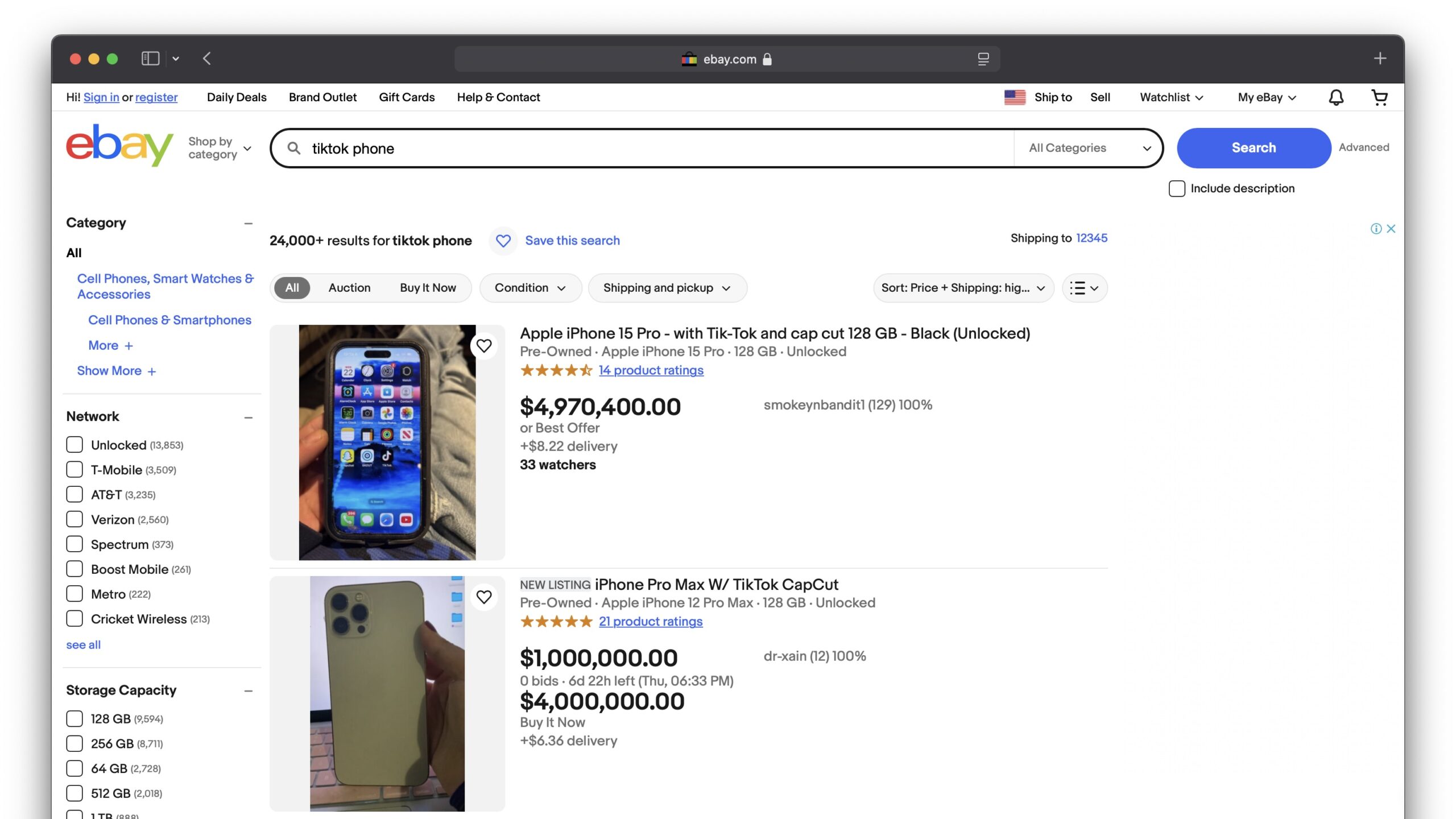Add iPhone Pro Max listing to watchlist
Screen dimensions: 1456x819
(x=484, y=597)
